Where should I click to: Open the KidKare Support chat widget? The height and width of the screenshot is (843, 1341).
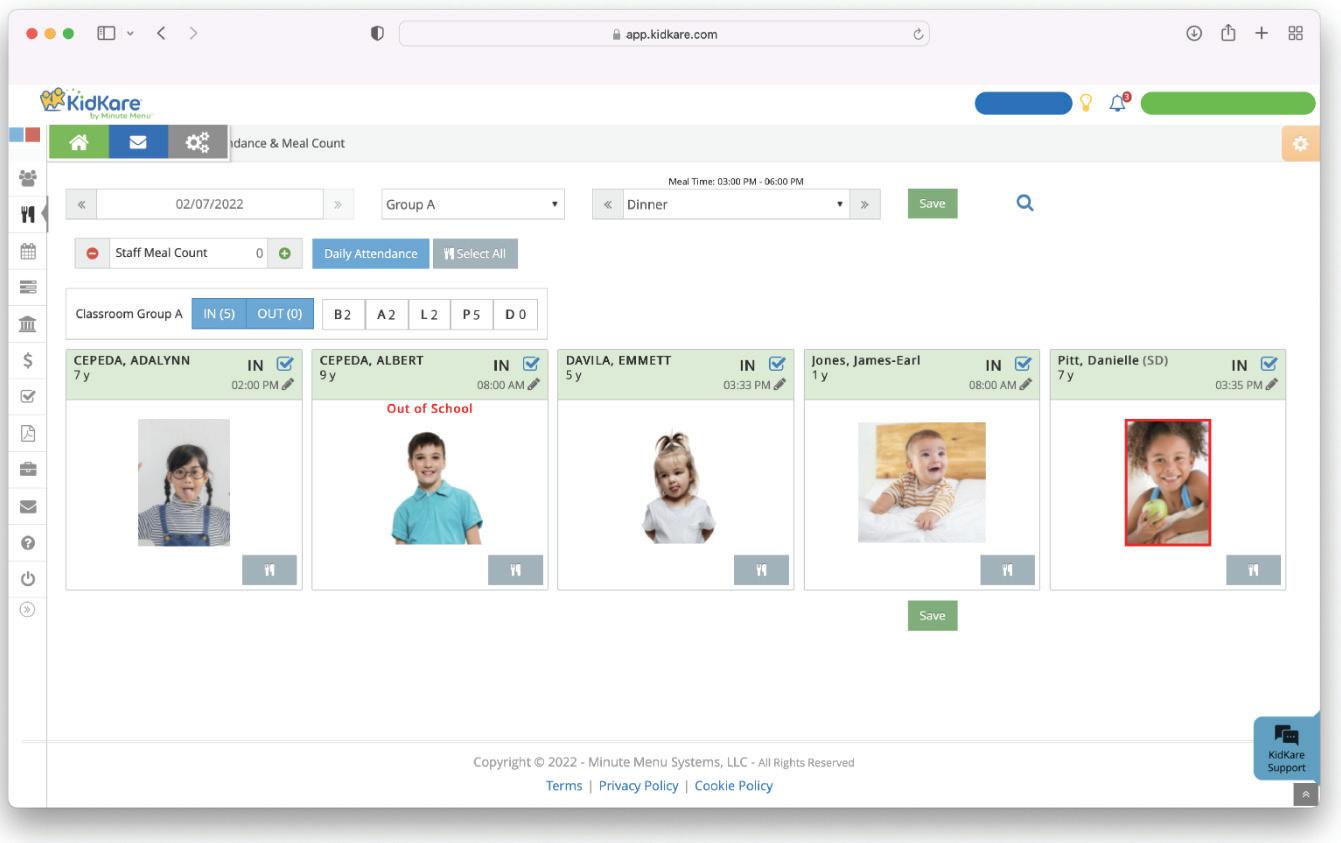(1285, 748)
